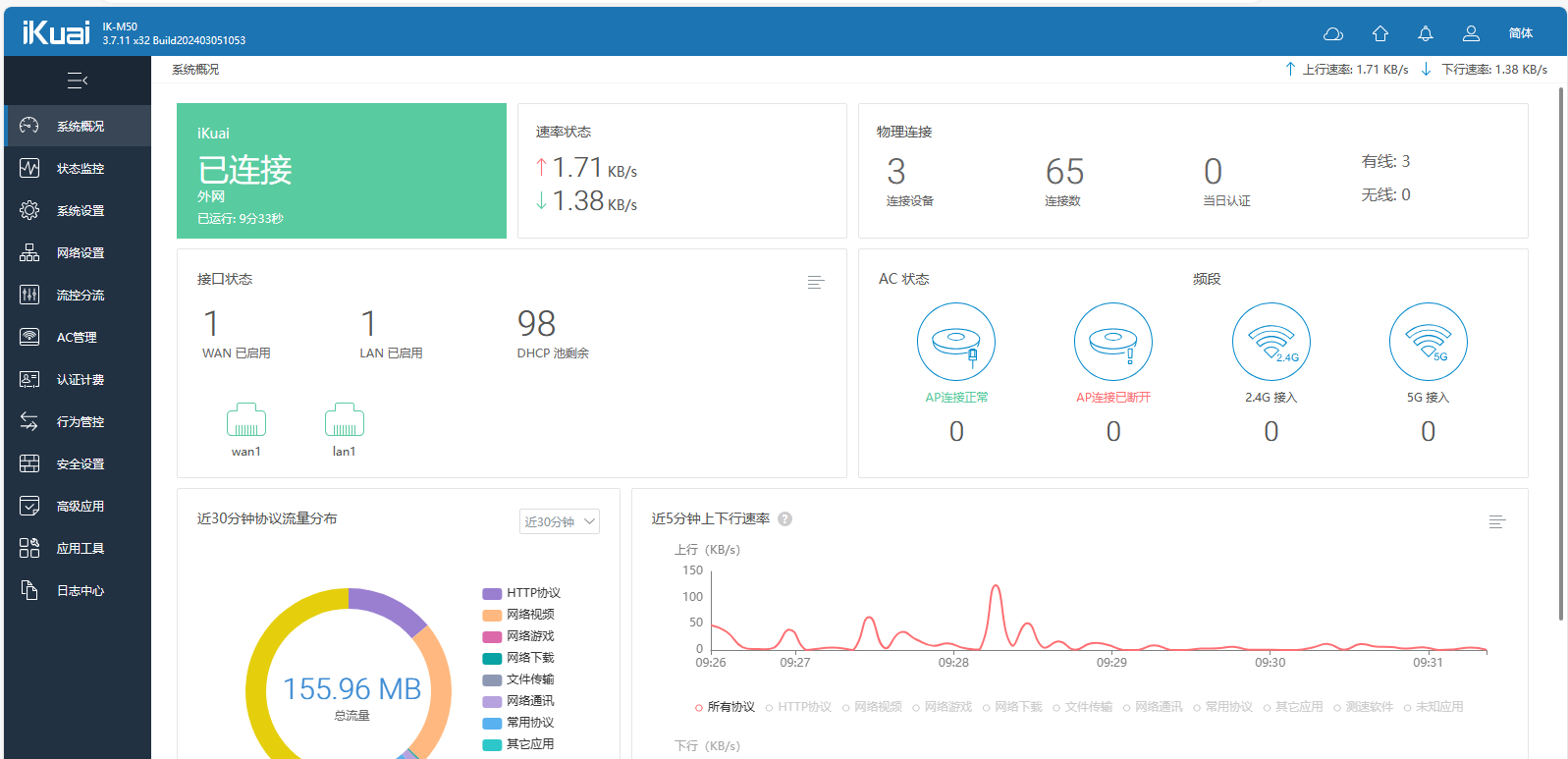The height and width of the screenshot is (759, 1568).
Task: Click the home icon in the top bar
Action: (1380, 33)
